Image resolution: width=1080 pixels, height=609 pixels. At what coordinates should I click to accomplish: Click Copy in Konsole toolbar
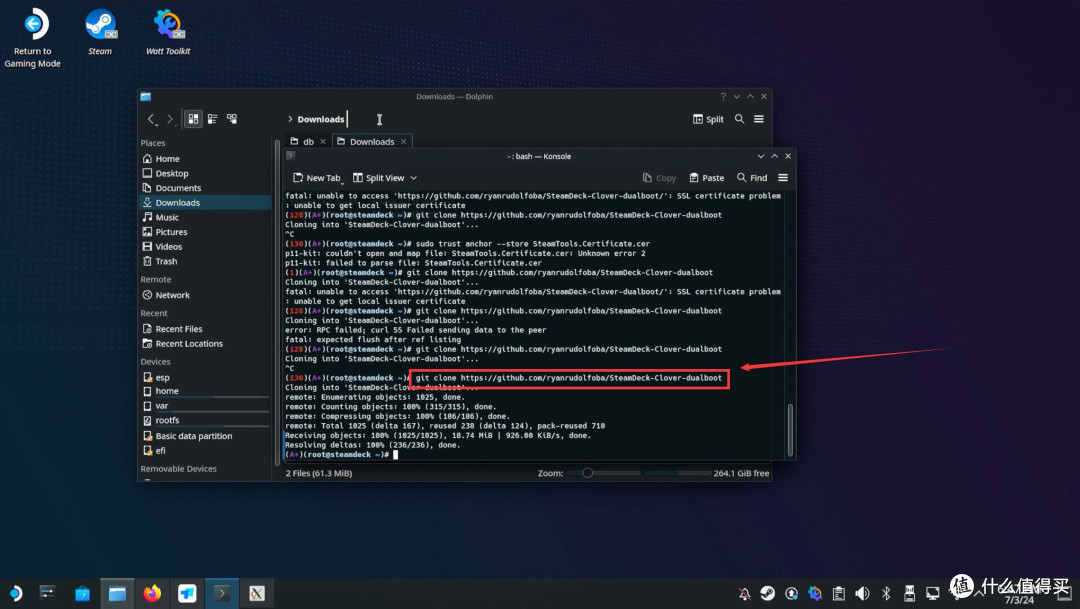point(659,178)
